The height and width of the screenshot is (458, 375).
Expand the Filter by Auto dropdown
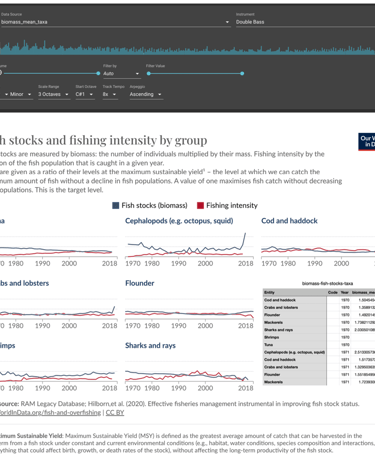[121, 74]
